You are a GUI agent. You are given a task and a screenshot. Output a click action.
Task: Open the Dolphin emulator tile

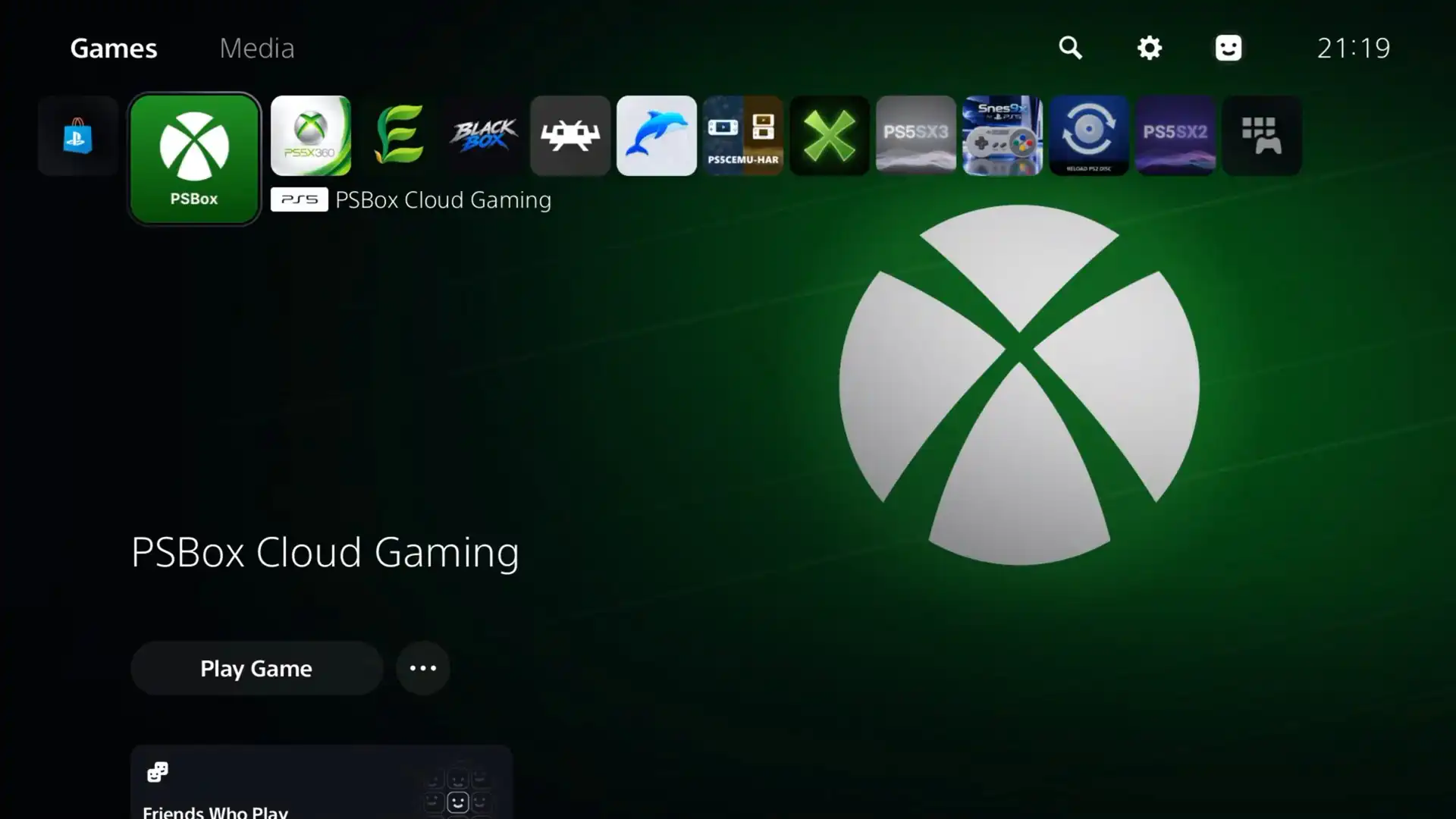point(657,136)
